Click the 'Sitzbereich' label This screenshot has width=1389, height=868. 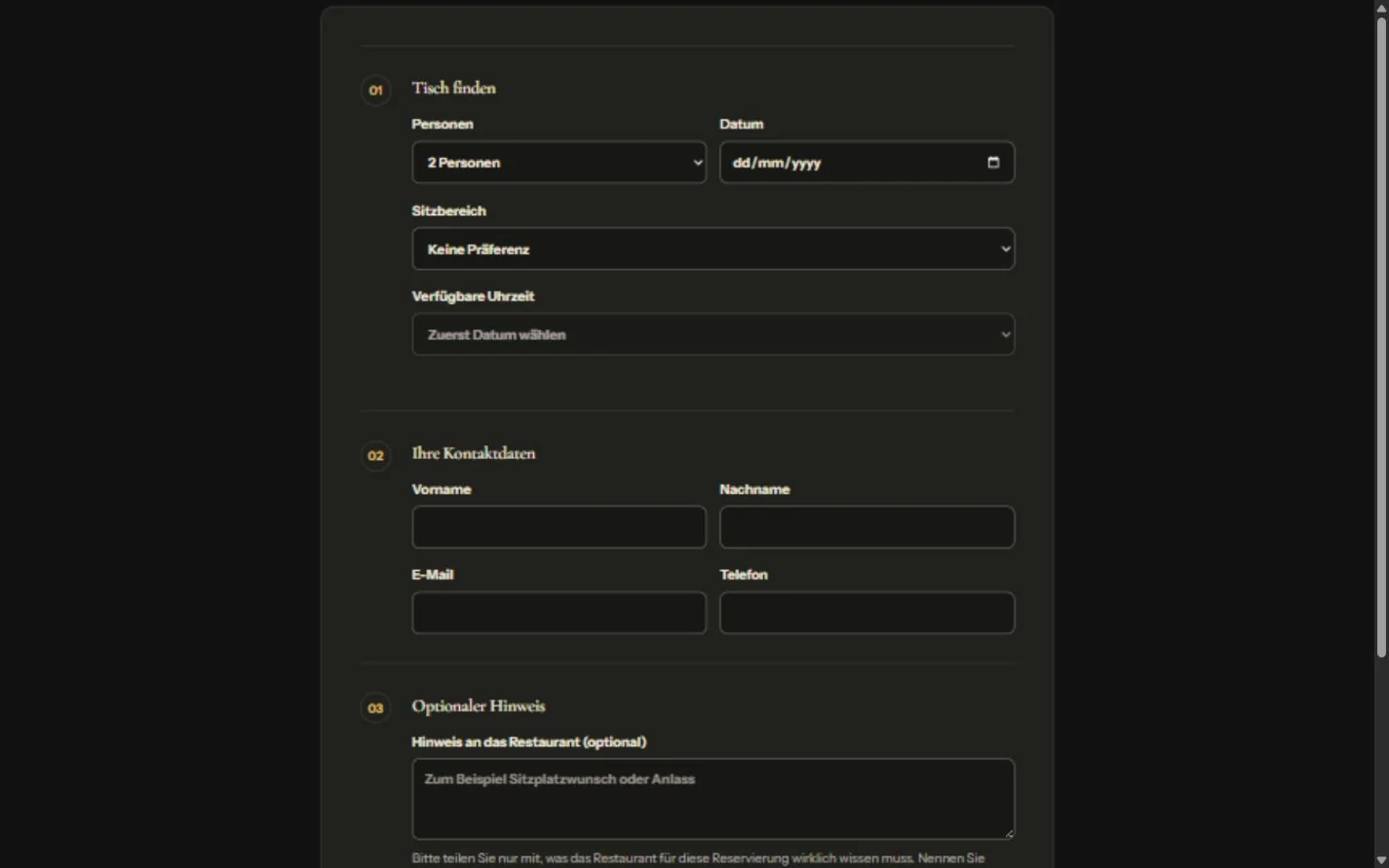click(x=448, y=210)
